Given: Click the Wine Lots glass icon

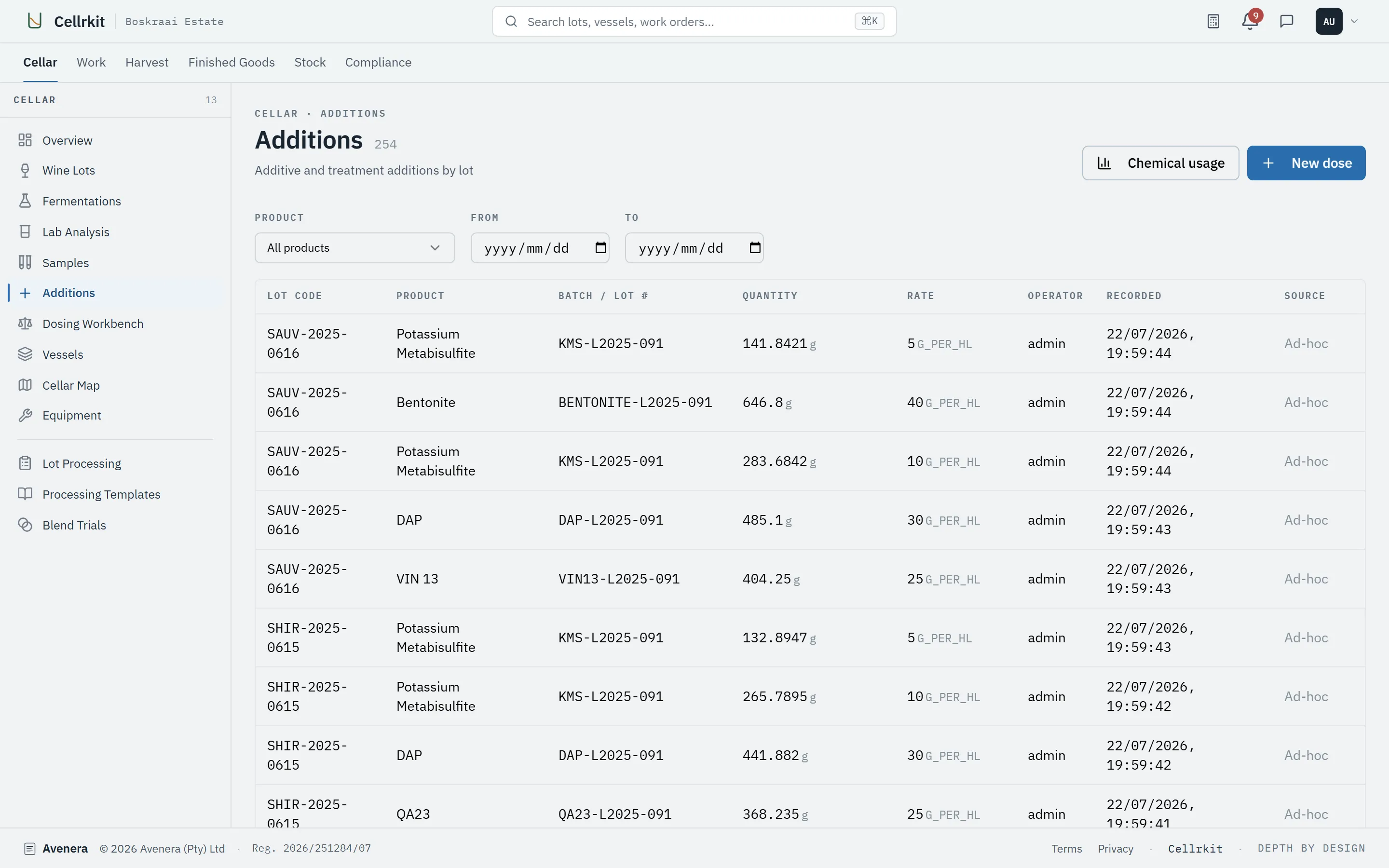Looking at the screenshot, I should point(25,171).
